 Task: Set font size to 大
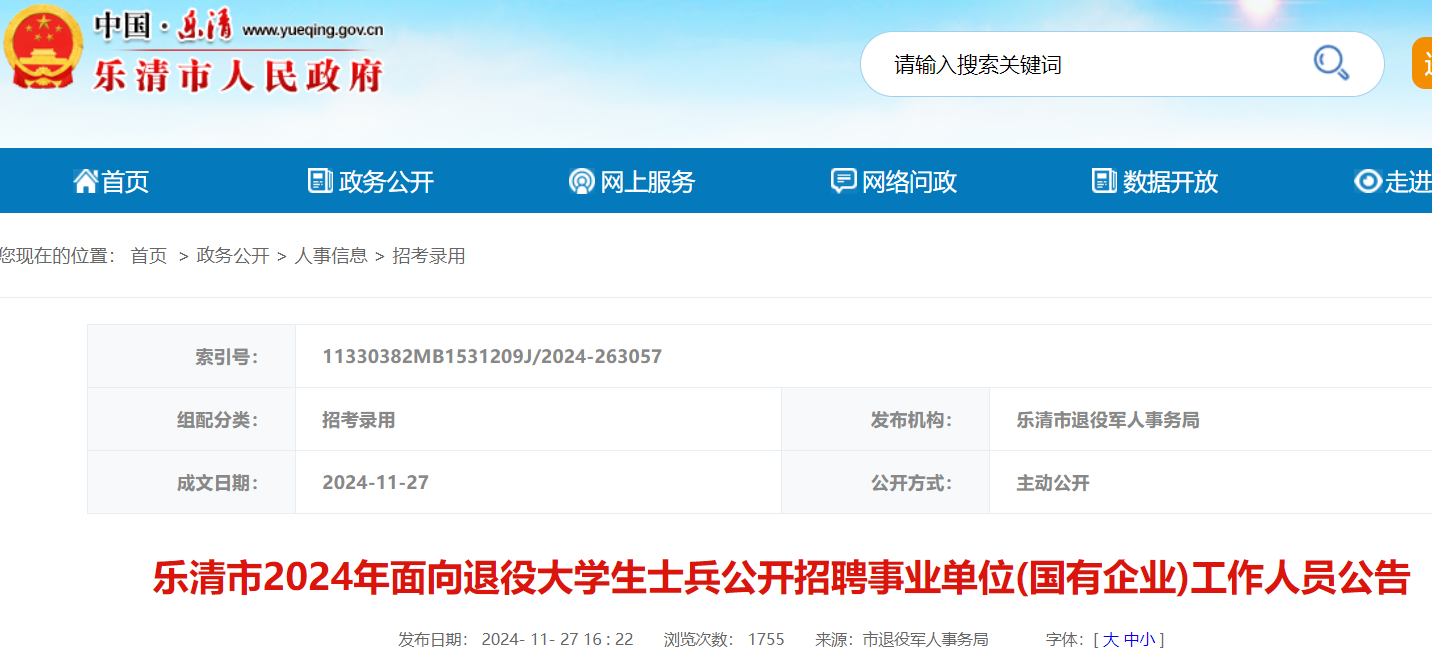pyautogui.click(x=1111, y=640)
